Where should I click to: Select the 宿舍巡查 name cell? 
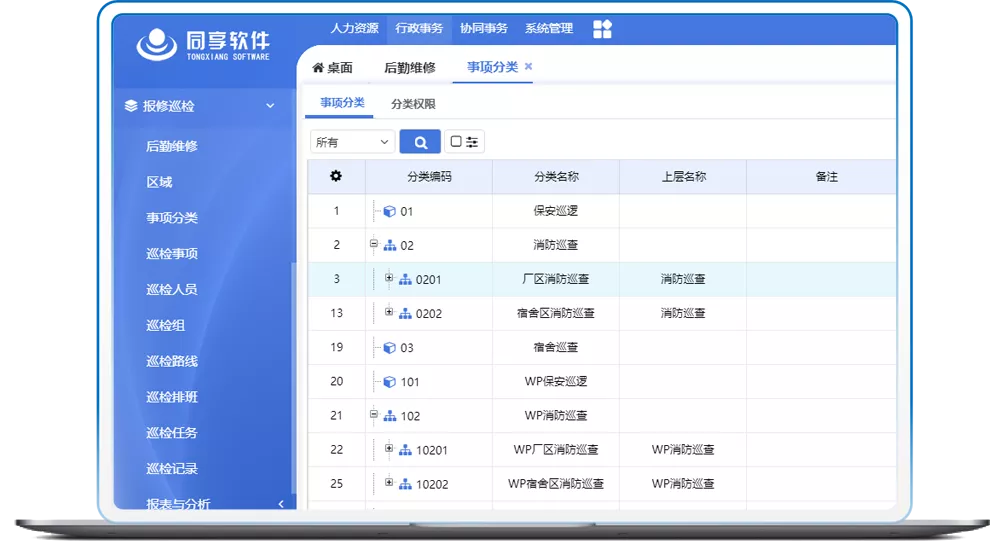point(555,347)
